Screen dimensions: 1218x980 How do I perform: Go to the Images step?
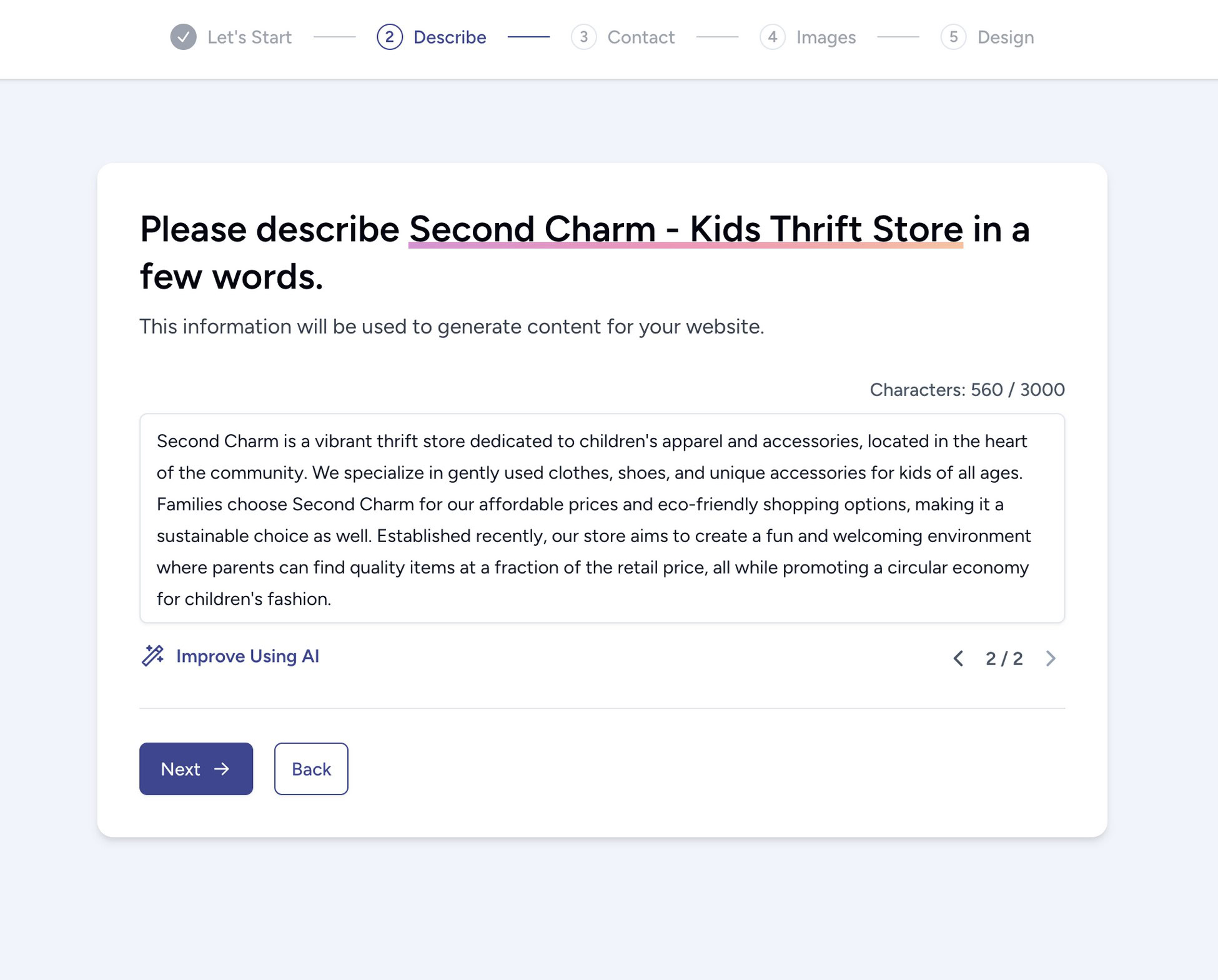(825, 37)
